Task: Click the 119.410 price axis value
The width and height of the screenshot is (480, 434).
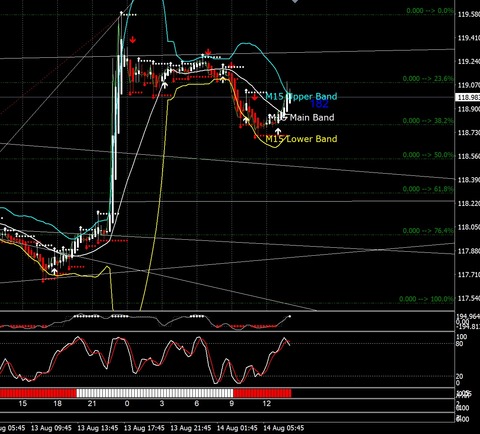Action: coord(469,38)
